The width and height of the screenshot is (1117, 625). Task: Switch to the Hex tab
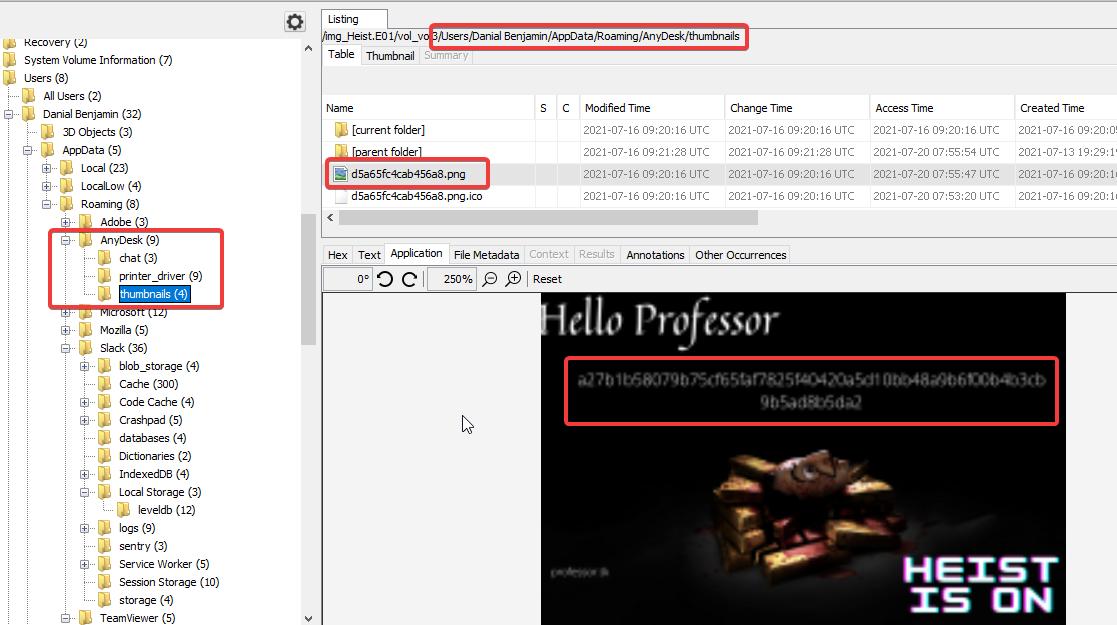(338, 255)
